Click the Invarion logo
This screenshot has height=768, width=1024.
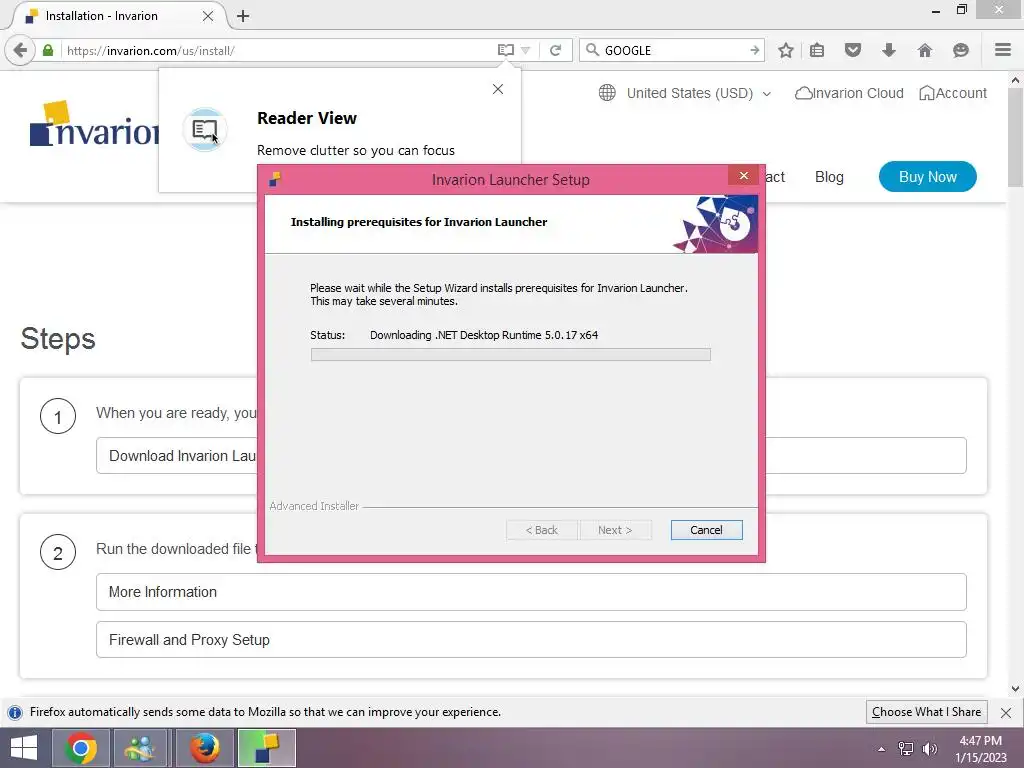coord(94,123)
